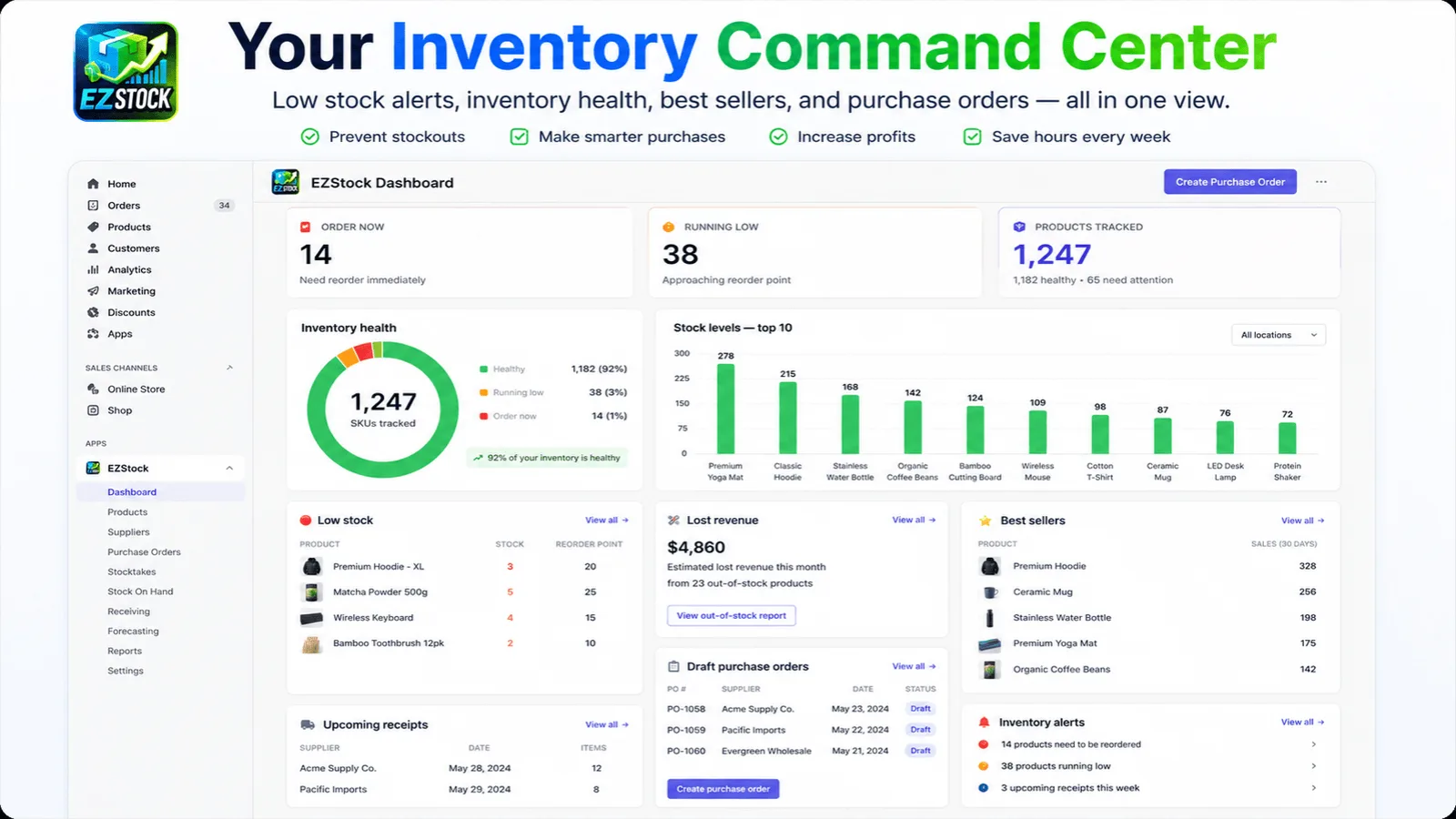
Task: Open the three-dot more options menu
Action: [x=1321, y=182]
